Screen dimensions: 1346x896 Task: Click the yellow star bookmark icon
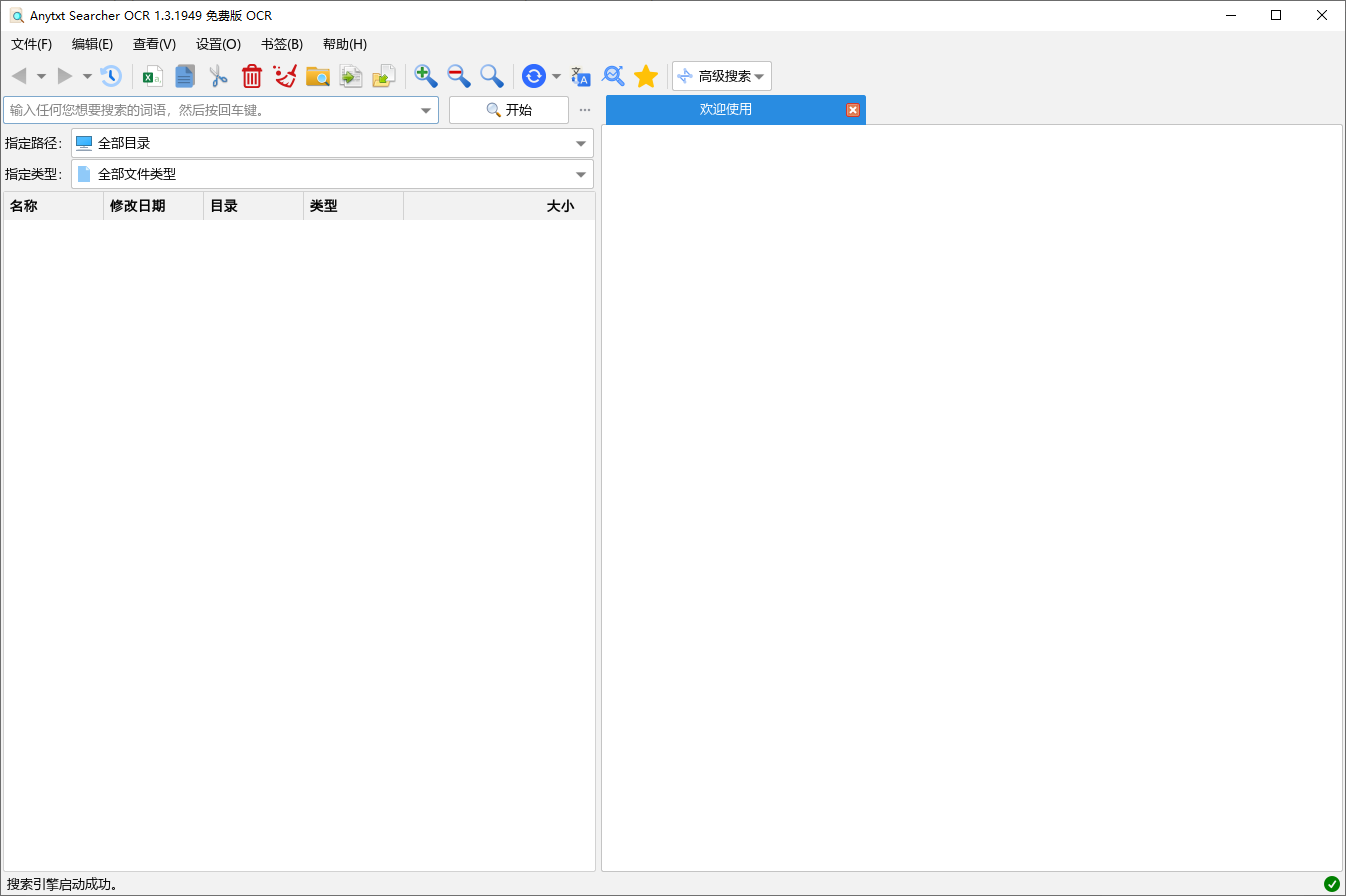pyautogui.click(x=646, y=76)
